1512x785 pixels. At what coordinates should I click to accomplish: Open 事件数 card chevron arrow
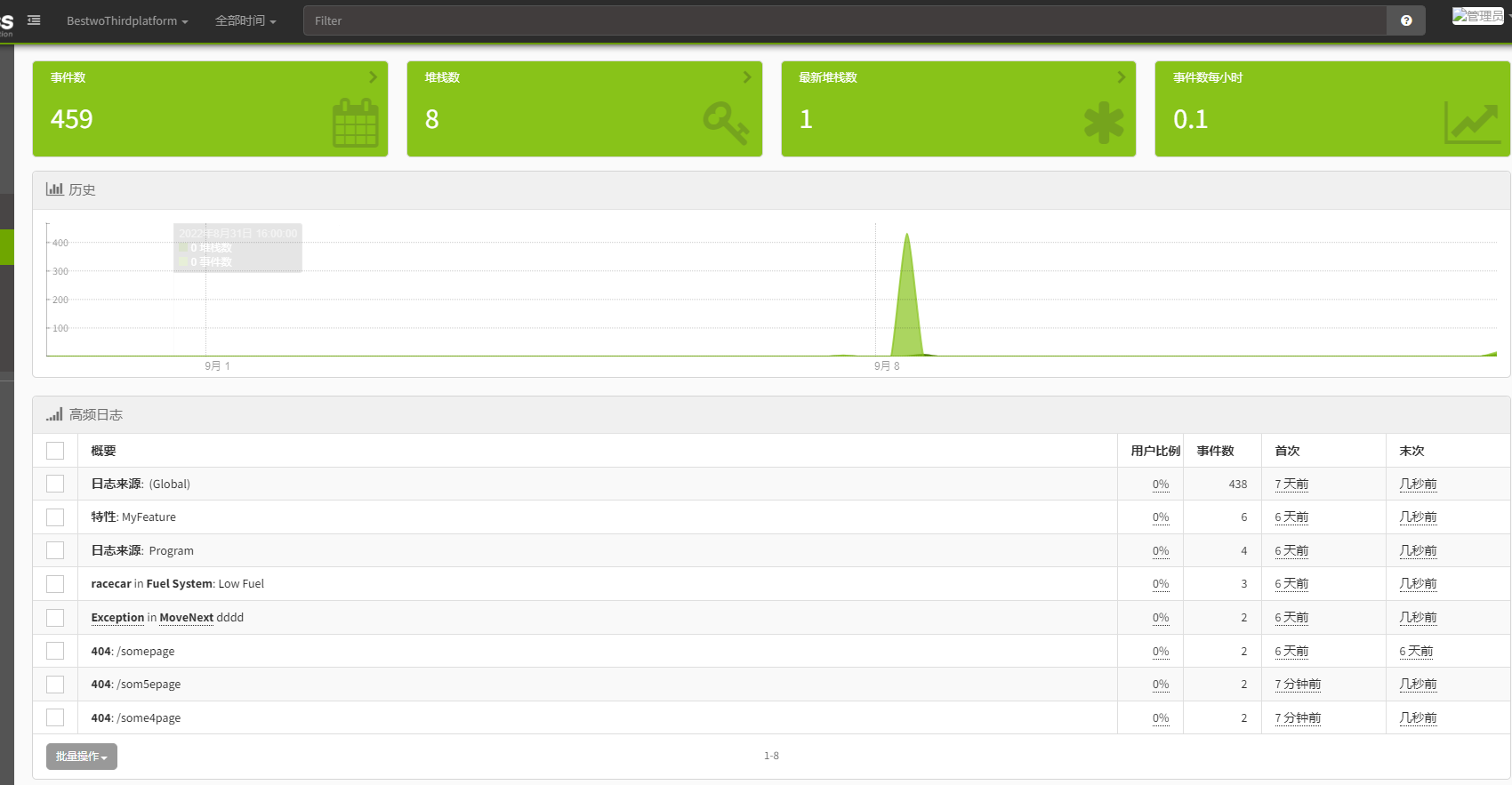(x=374, y=77)
